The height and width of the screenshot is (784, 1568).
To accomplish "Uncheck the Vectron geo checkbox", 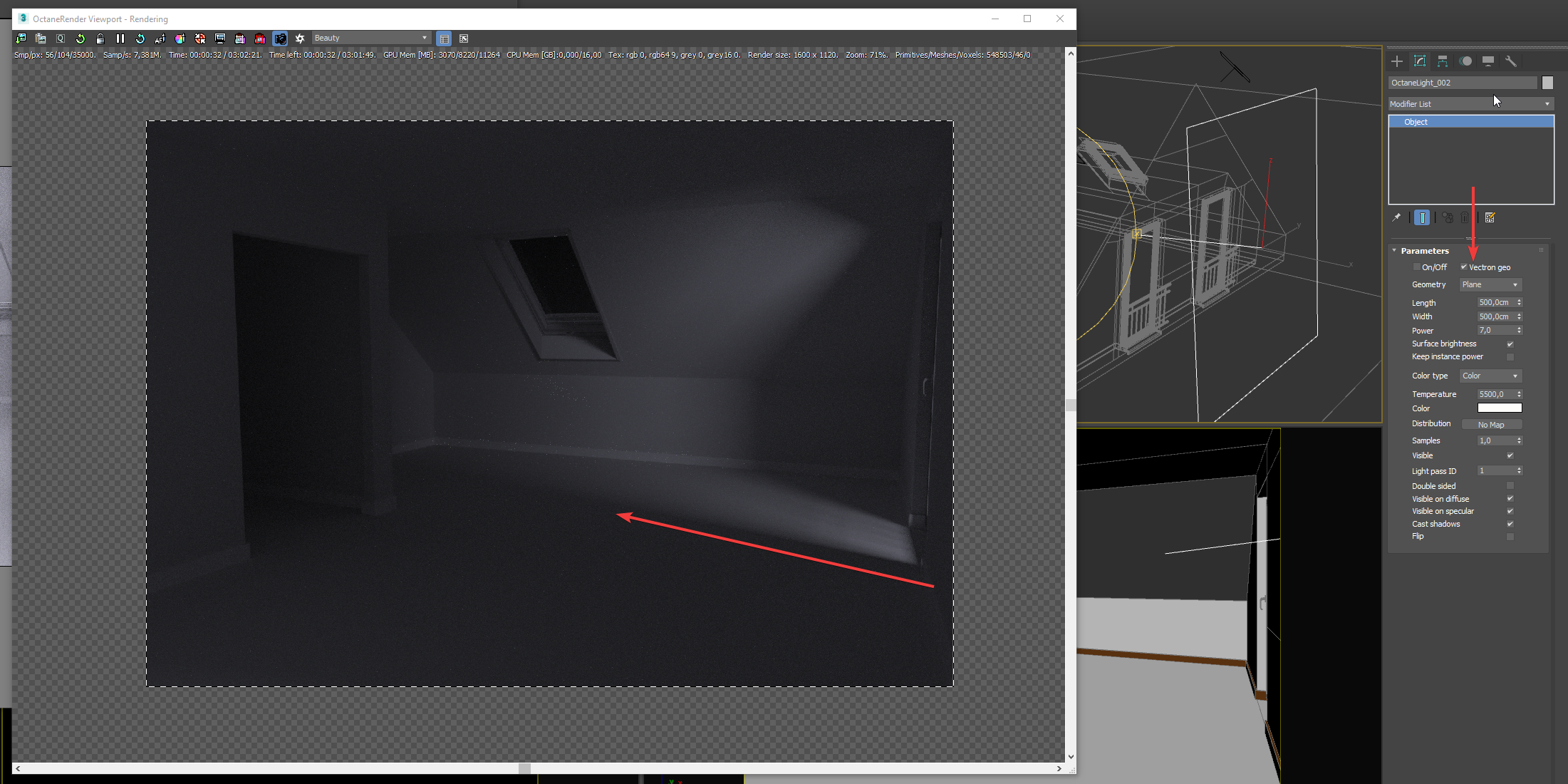I will point(1464,267).
